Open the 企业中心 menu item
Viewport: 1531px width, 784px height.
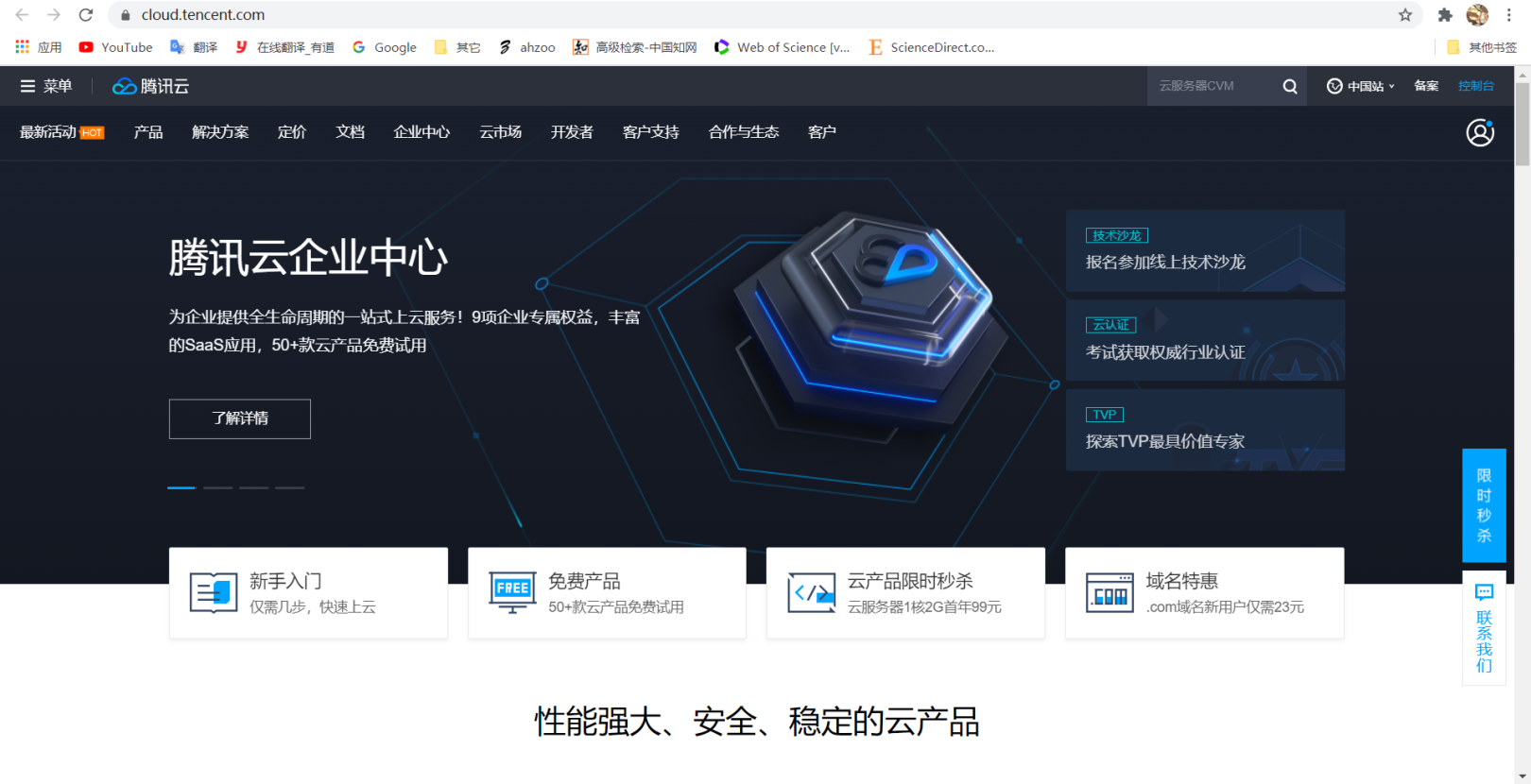421,132
